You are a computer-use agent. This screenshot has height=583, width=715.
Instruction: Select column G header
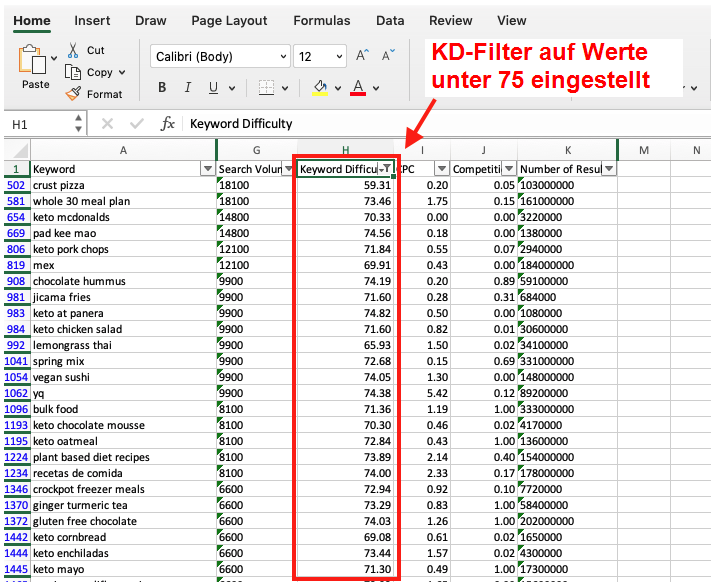(257, 150)
